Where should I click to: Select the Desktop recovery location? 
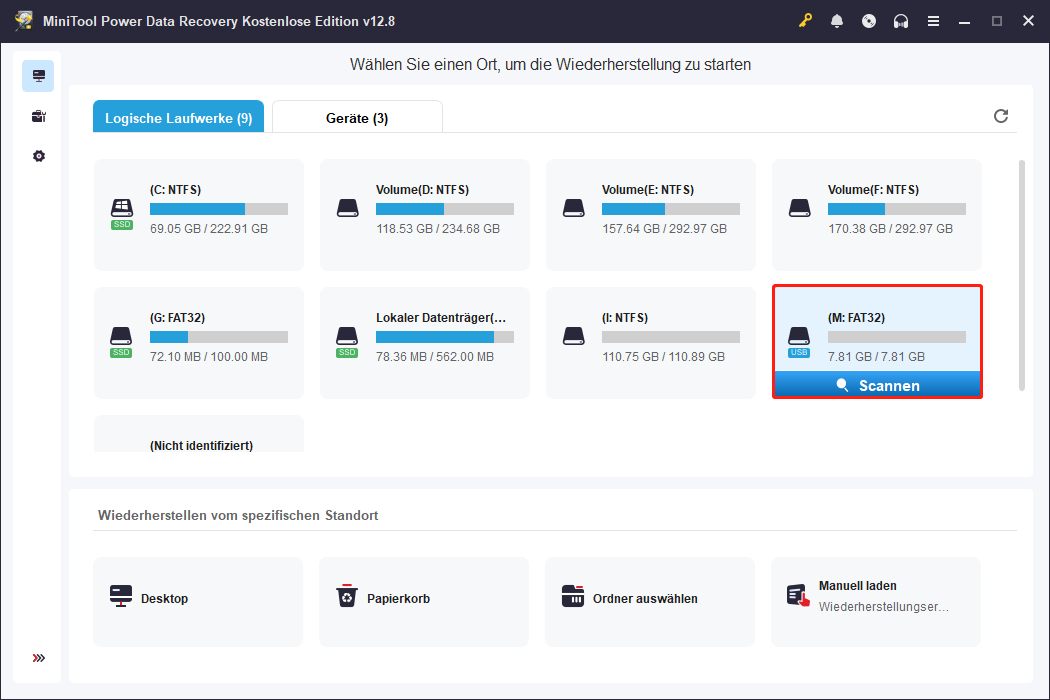tap(198, 601)
